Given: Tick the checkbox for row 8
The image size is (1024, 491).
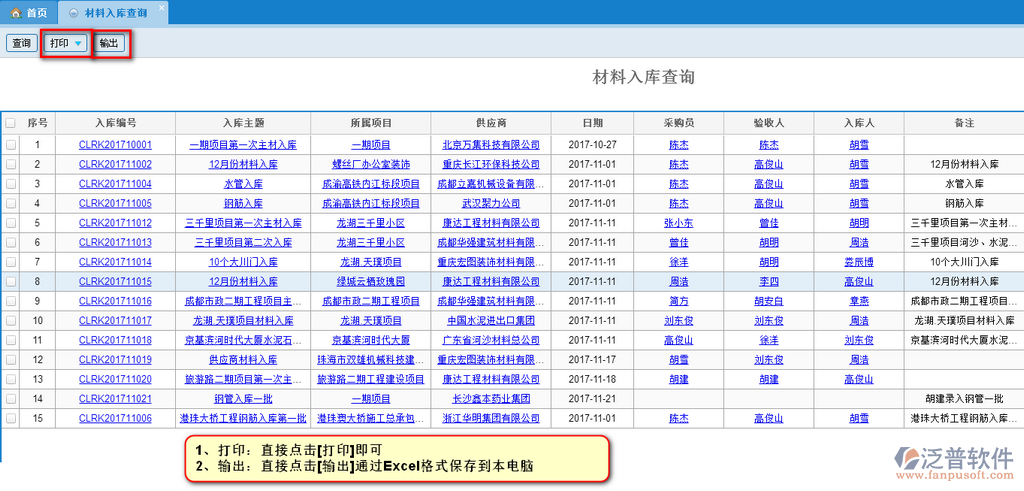Looking at the screenshot, I should pyautogui.click(x=11, y=281).
